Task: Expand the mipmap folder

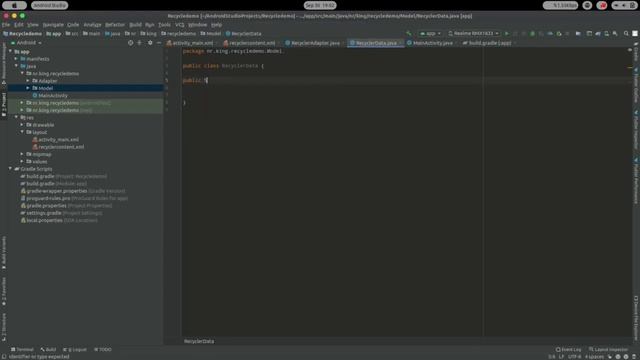Action: click(22, 154)
